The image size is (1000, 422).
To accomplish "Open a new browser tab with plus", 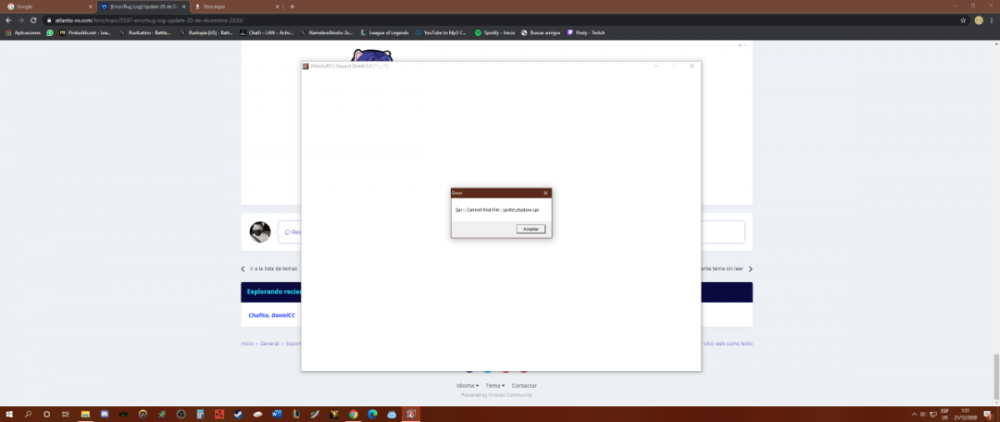I will [292, 6].
